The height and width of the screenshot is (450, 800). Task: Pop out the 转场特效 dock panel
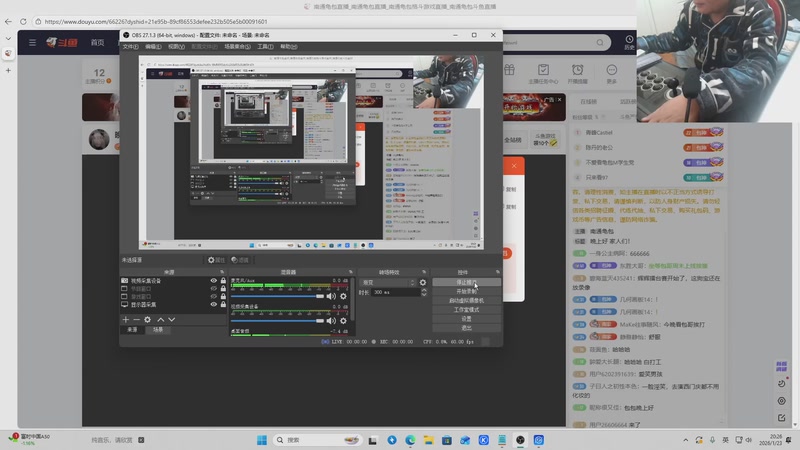pyautogui.click(x=423, y=272)
